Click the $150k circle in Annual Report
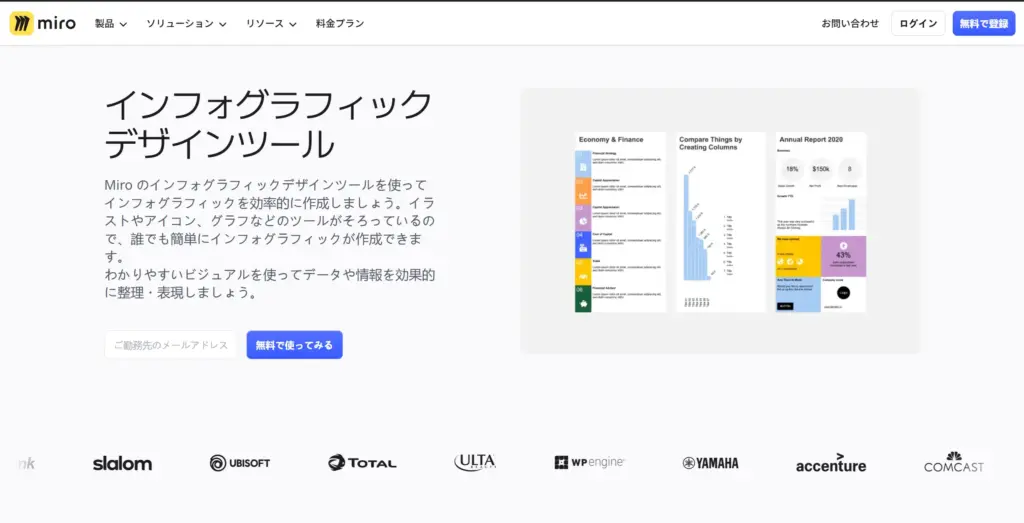Viewport: 1024px width, 523px height. coord(821,169)
